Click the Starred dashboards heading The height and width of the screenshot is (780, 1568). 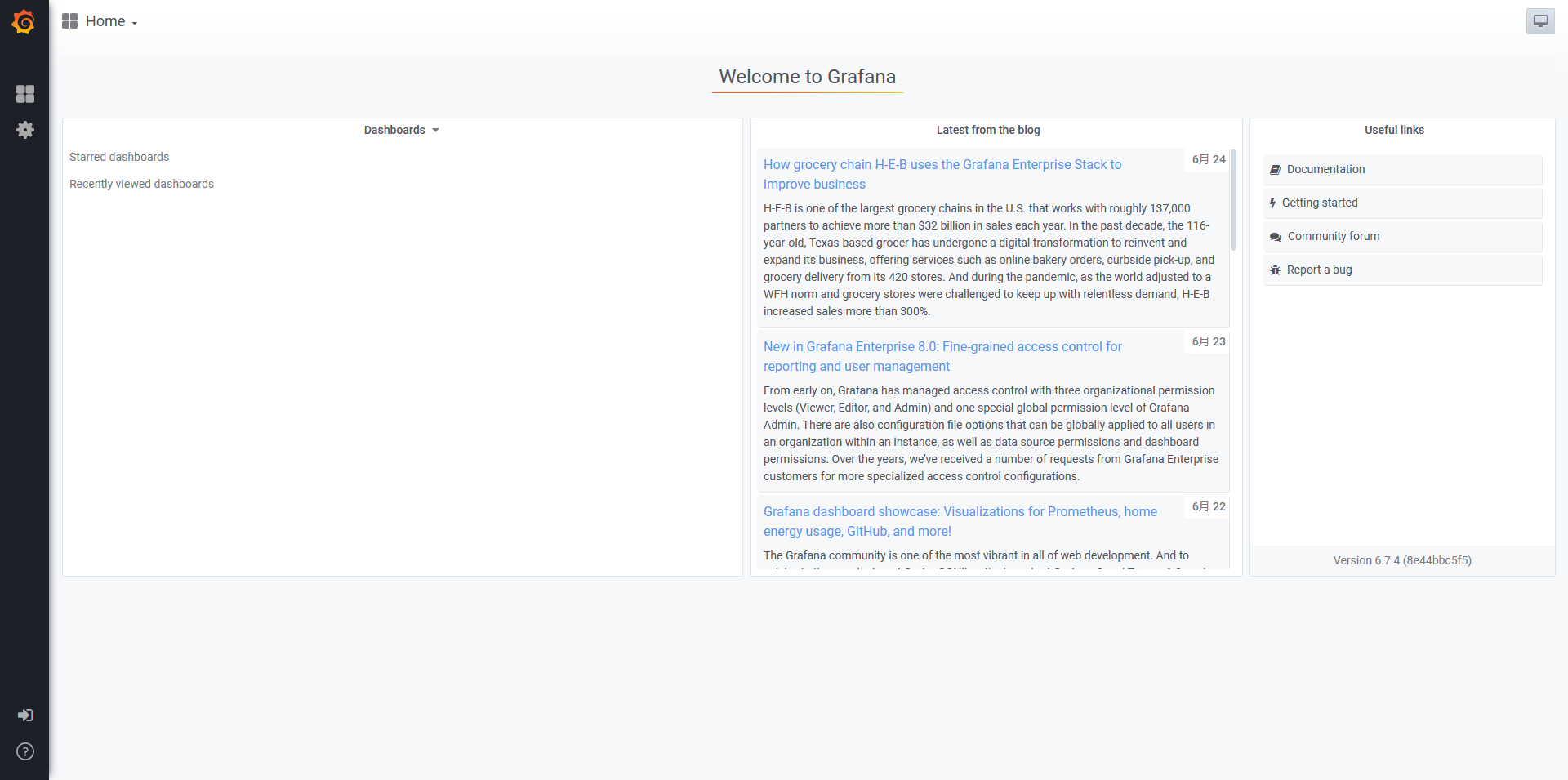tap(119, 157)
